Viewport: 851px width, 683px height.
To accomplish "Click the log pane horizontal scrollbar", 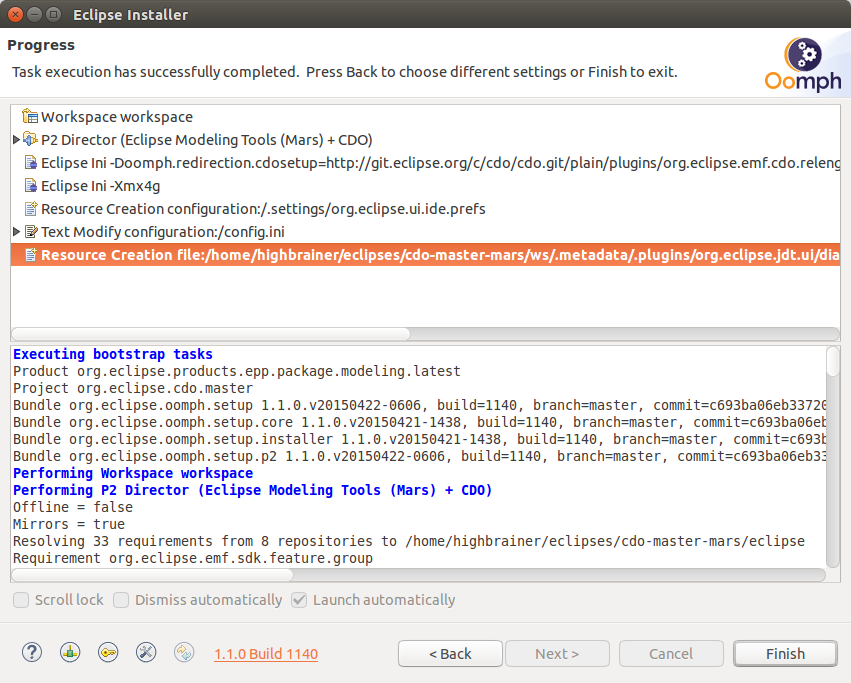I will tap(152, 574).
